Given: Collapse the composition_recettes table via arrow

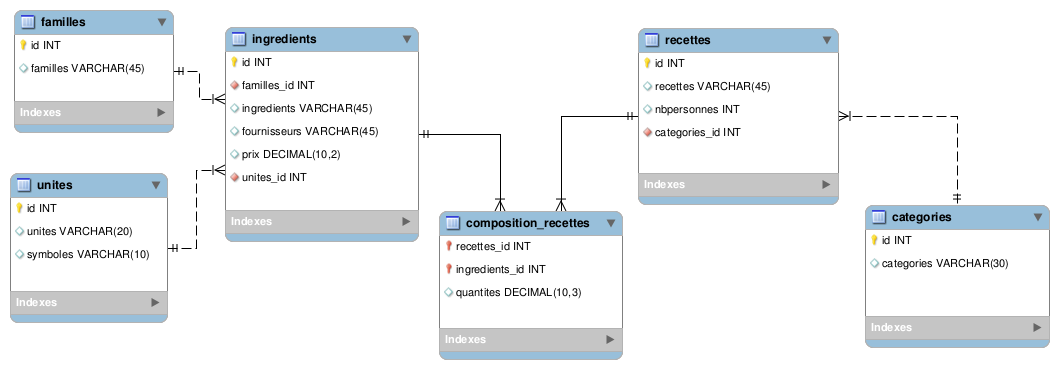Looking at the screenshot, I should (611, 223).
